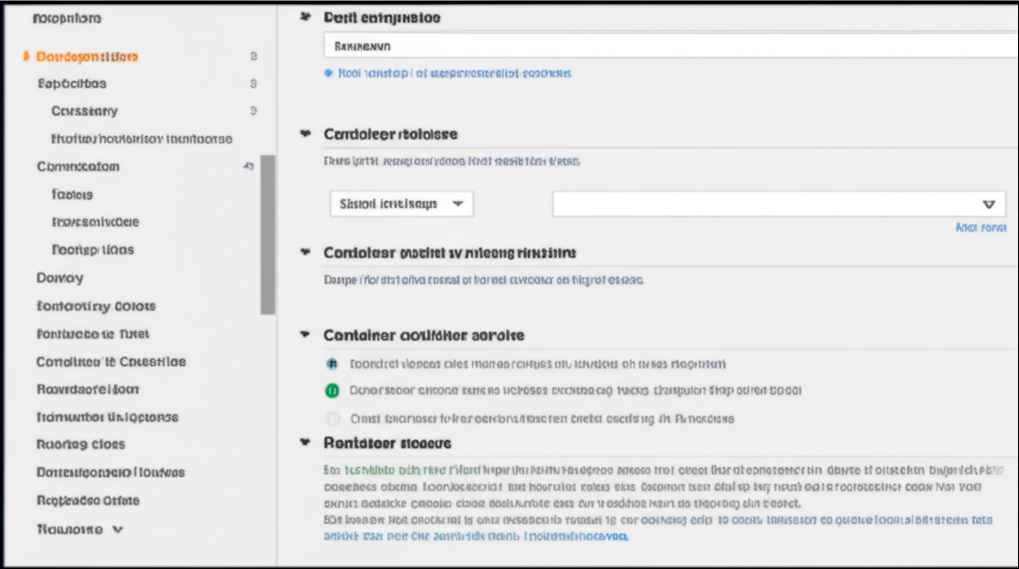Collapse the topmost section using its arrow
This screenshot has width=1019, height=569.
point(305,18)
